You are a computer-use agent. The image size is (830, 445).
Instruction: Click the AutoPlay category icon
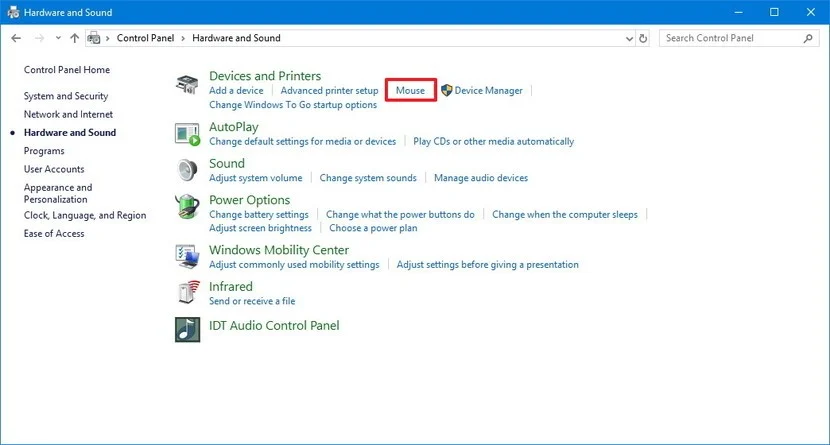point(187,134)
